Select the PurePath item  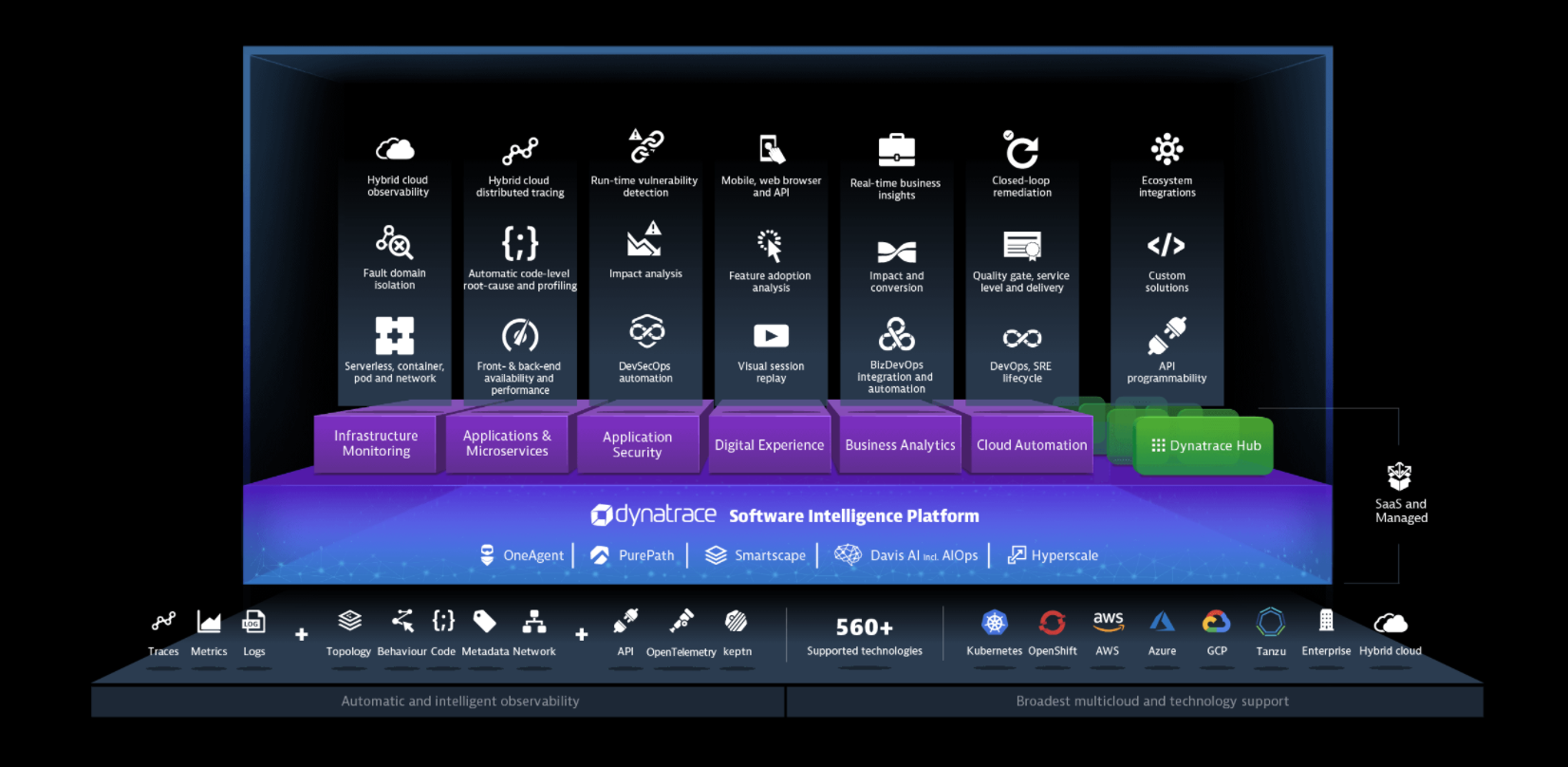click(632, 555)
